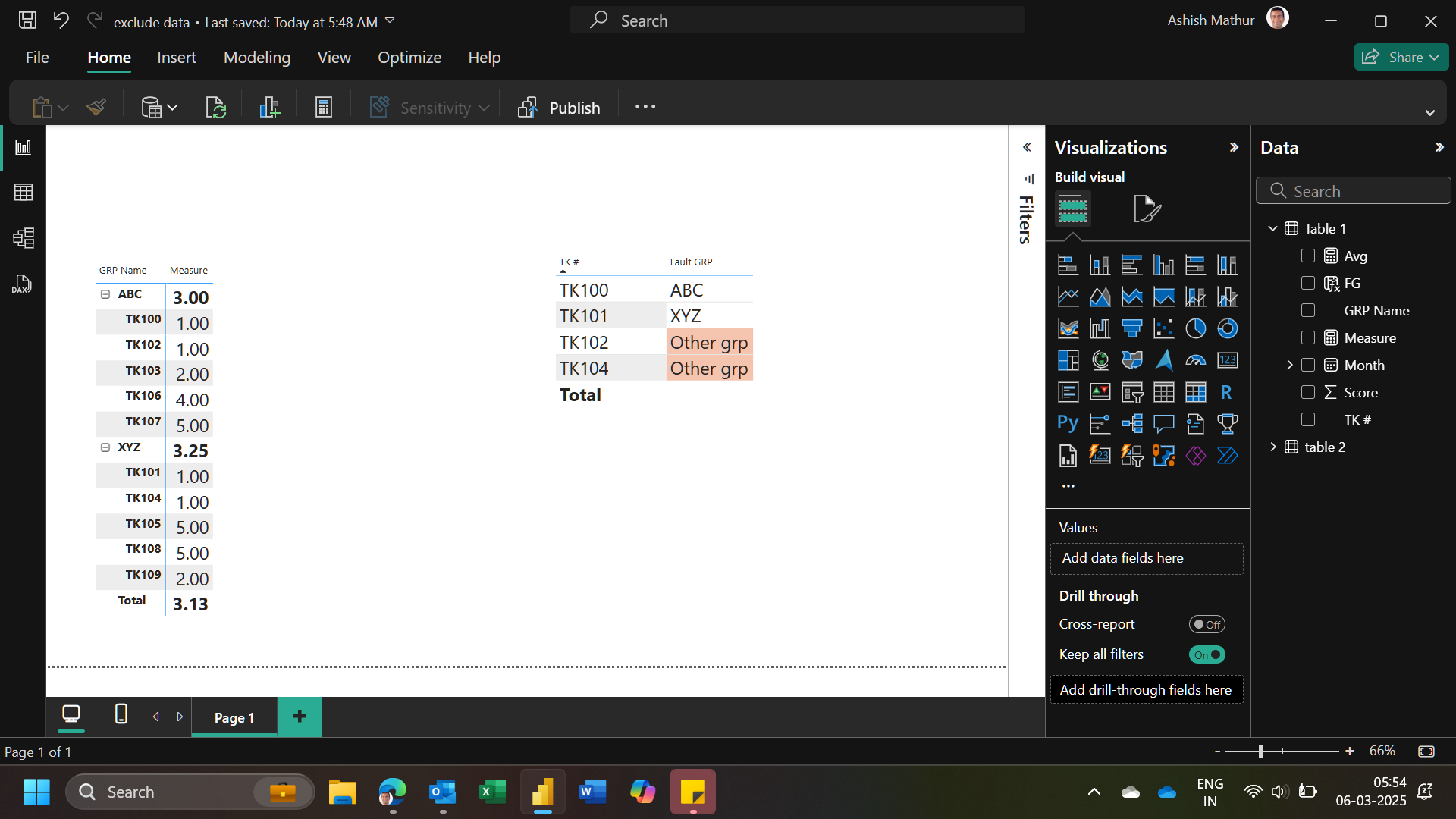This screenshot has width=1456, height=819.
Task: Open the Get data dropdown arrow
Action: point(173,108)
